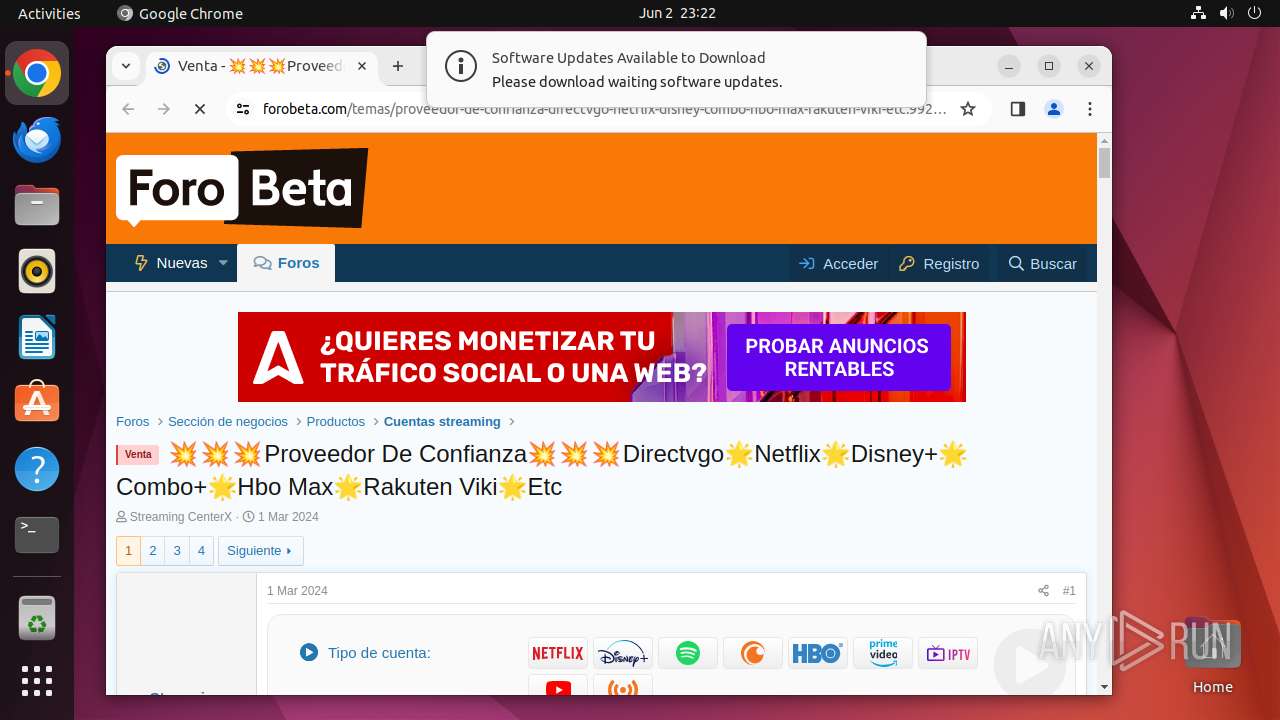Screen dimensions: 1280x720
Task: Open a new Chrome tab
Action: (398, 66)
